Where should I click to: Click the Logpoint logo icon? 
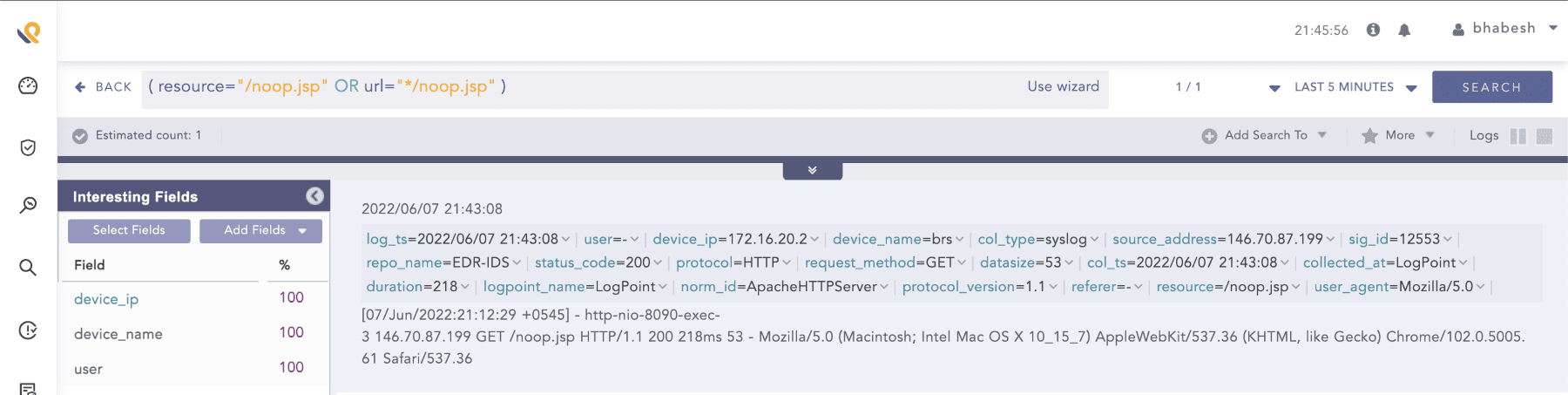pyautogui.click(x=29, y=33)
